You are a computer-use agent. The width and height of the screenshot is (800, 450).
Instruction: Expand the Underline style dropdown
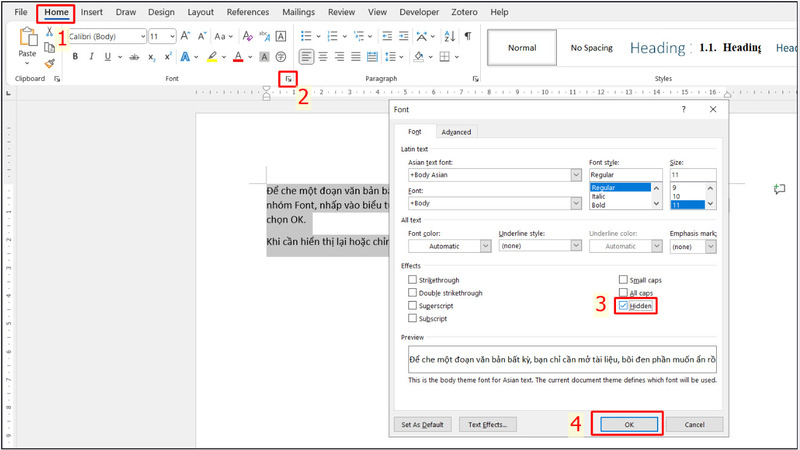[578, 245]
